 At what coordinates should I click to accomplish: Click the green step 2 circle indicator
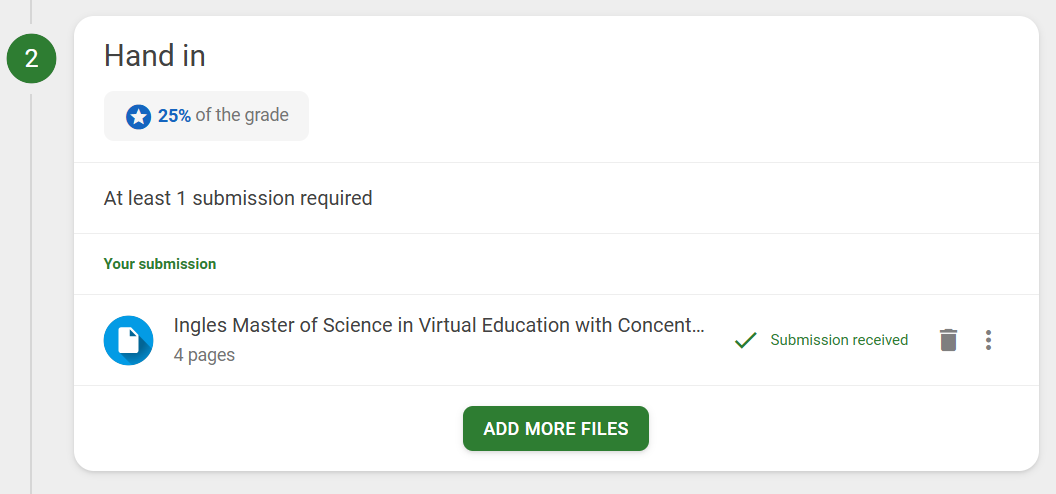(x=32, y=59)
